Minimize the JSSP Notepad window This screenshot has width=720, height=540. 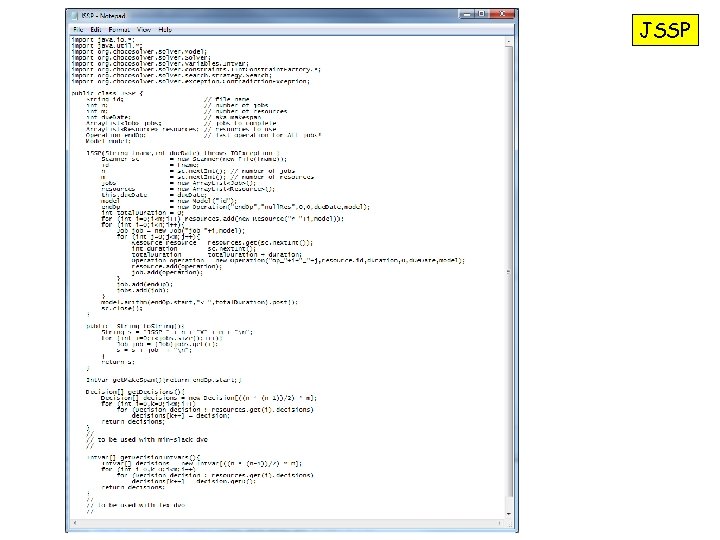pos(467,14)
